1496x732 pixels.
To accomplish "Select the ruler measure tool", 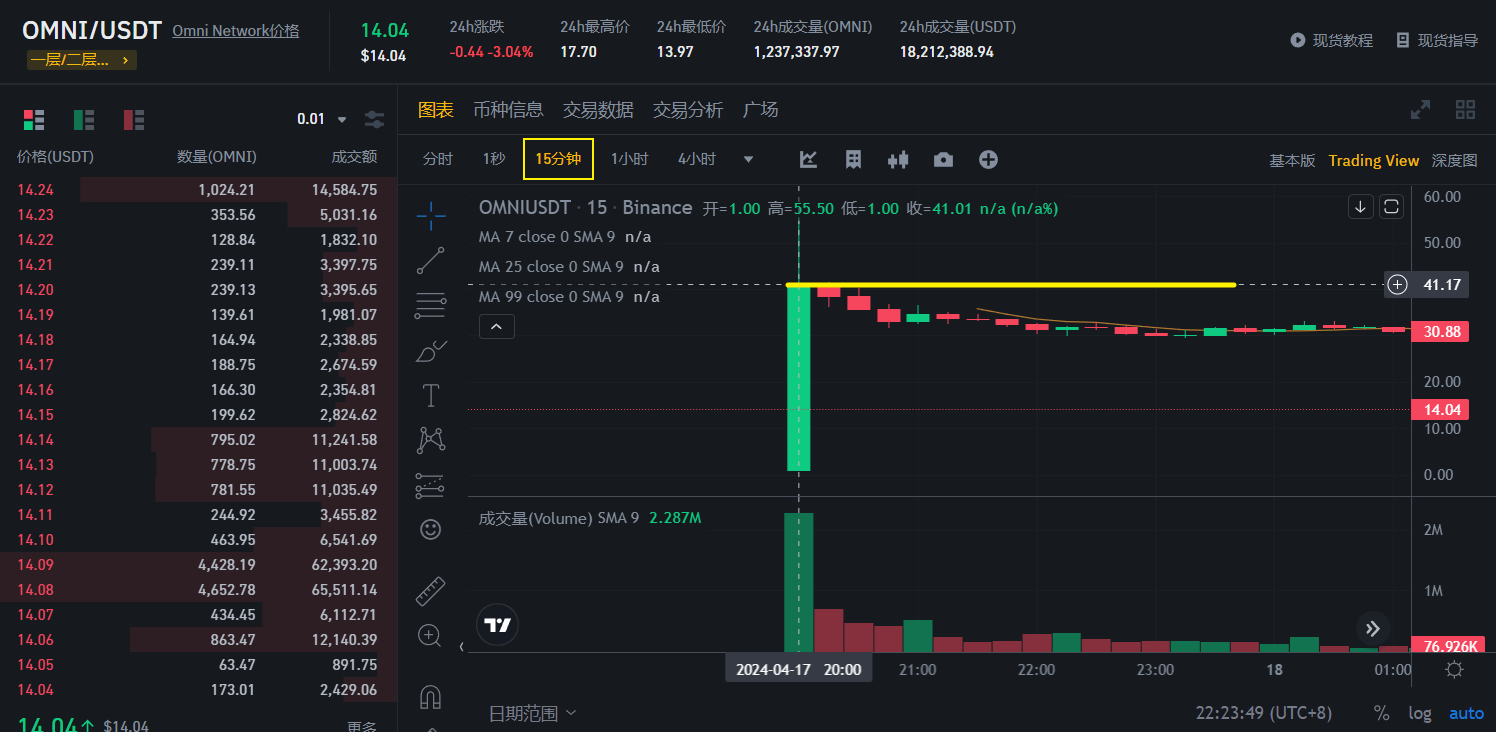I will click(431, 591).
